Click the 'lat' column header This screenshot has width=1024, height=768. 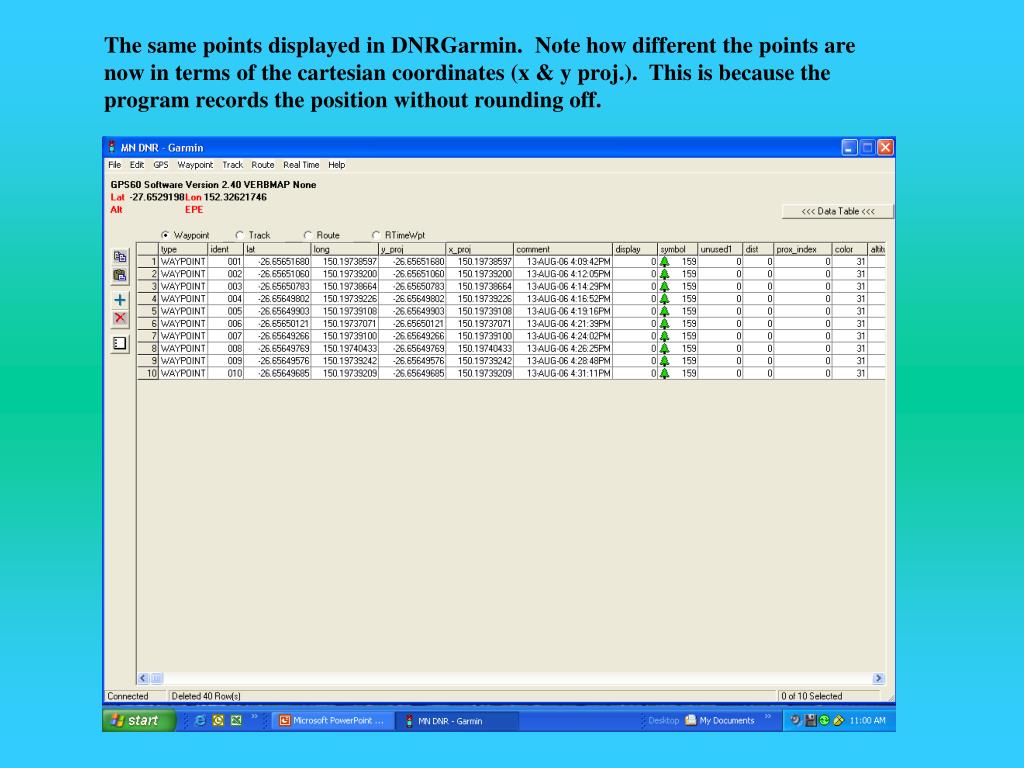tap(278, 249)
